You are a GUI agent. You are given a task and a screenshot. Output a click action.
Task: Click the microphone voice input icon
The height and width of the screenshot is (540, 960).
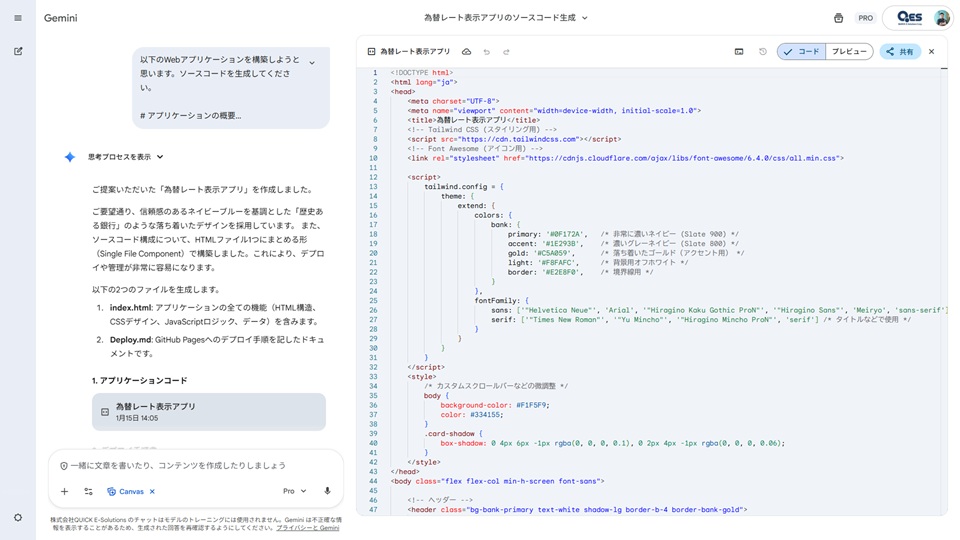[x=327, y=491]
